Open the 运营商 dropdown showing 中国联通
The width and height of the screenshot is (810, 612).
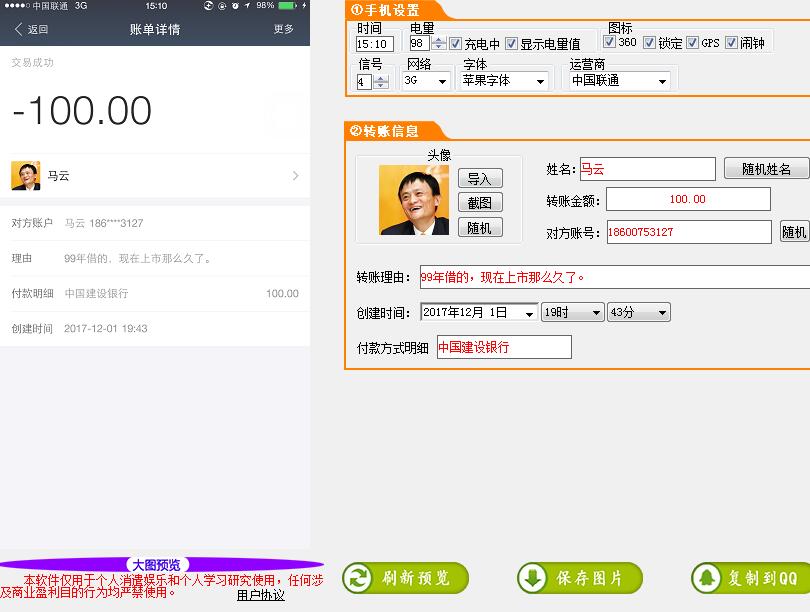click(x=620, y=81)
